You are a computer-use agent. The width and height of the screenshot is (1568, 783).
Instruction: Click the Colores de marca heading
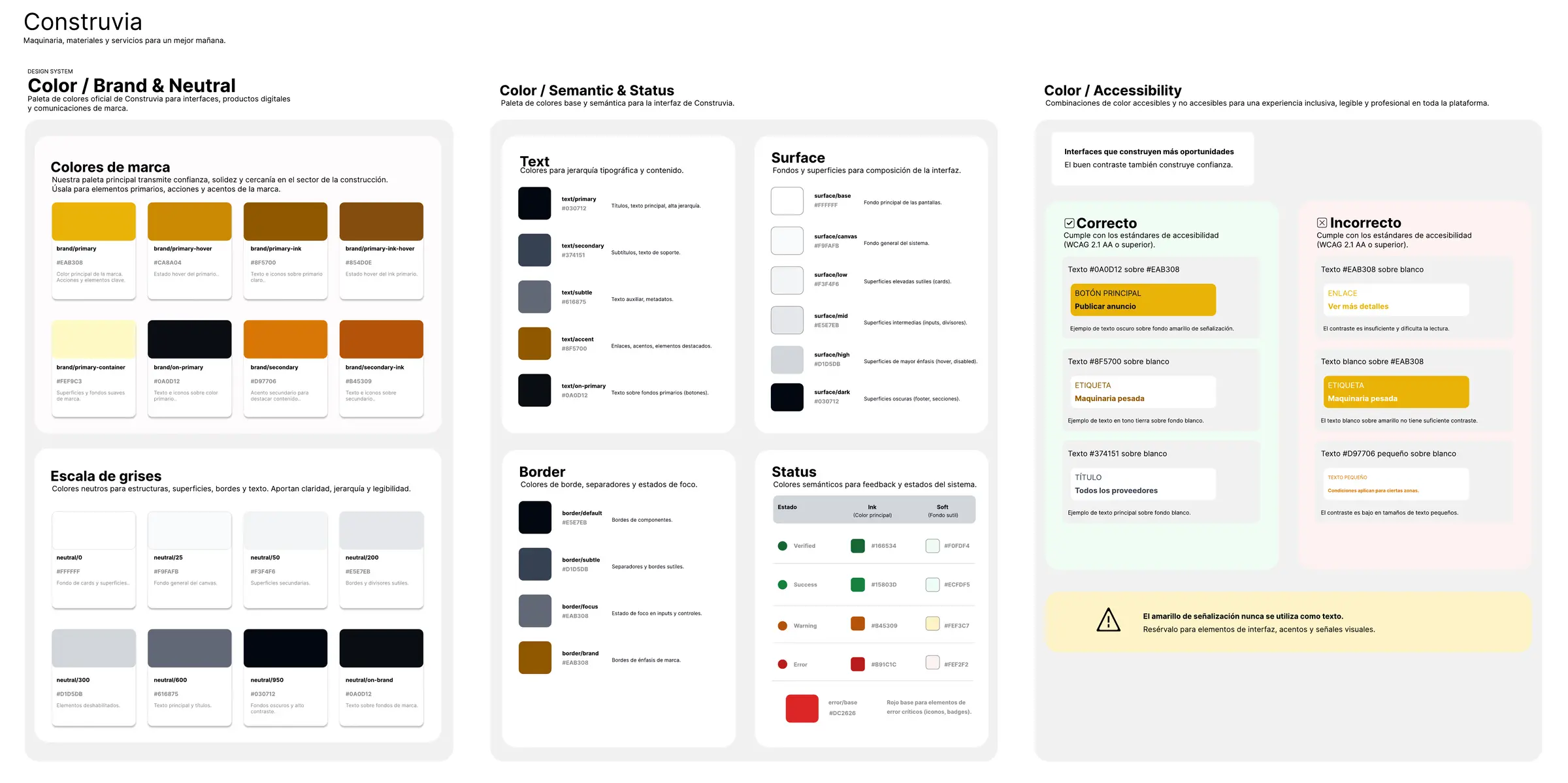pyautogui.click(x=110, y=167)
